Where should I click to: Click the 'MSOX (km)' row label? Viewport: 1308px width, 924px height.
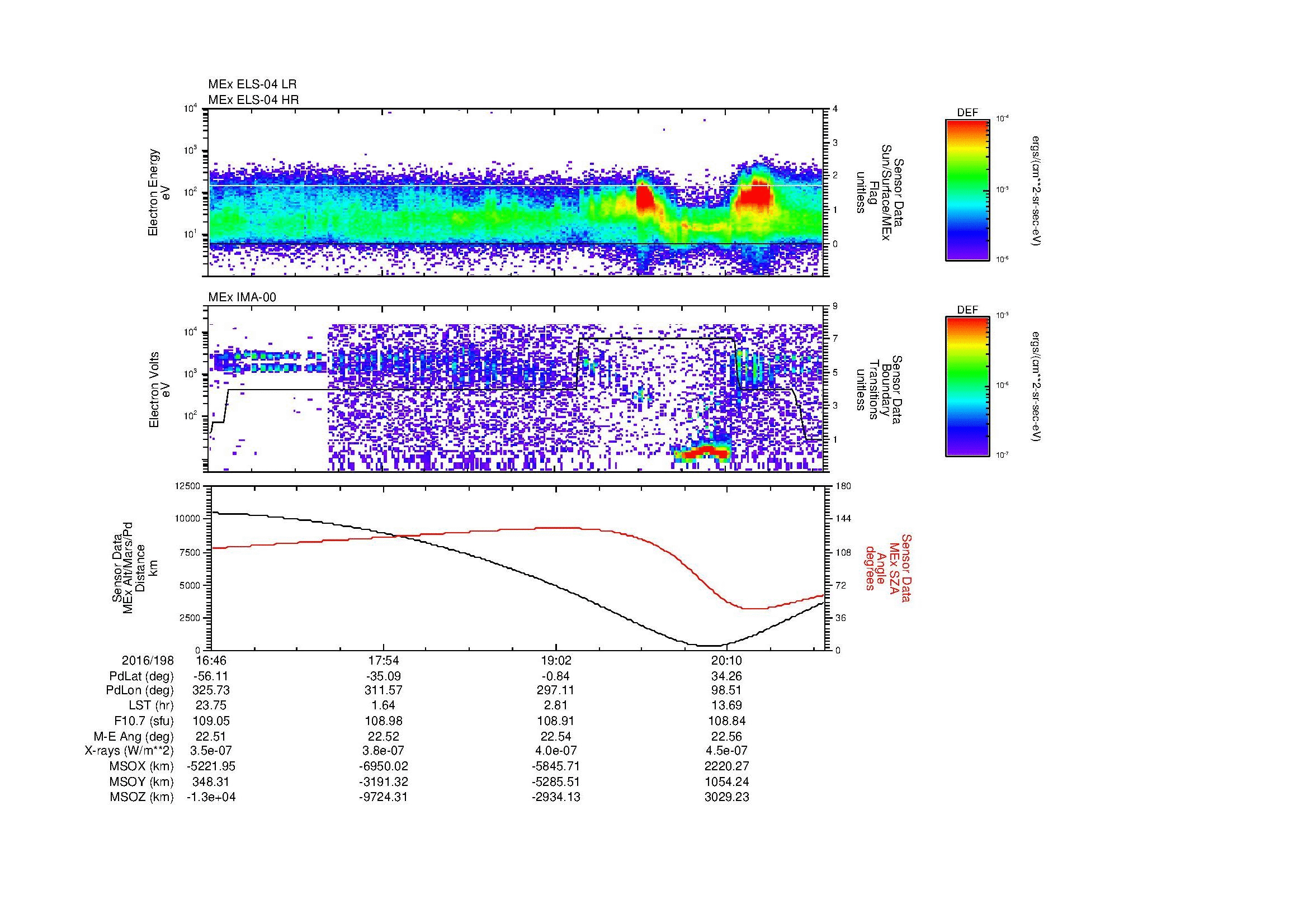tap(141, 766)
